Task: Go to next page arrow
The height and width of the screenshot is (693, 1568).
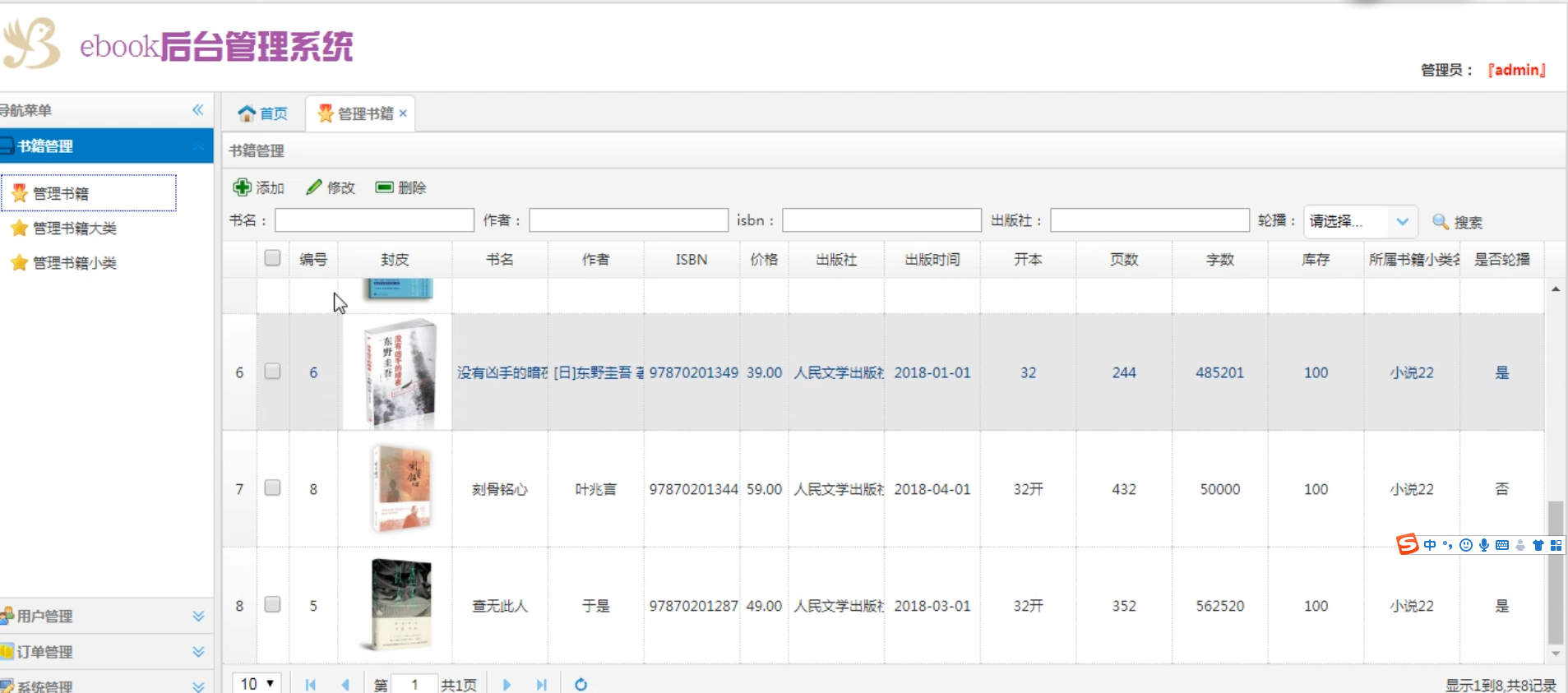Action: coord(506,684)
